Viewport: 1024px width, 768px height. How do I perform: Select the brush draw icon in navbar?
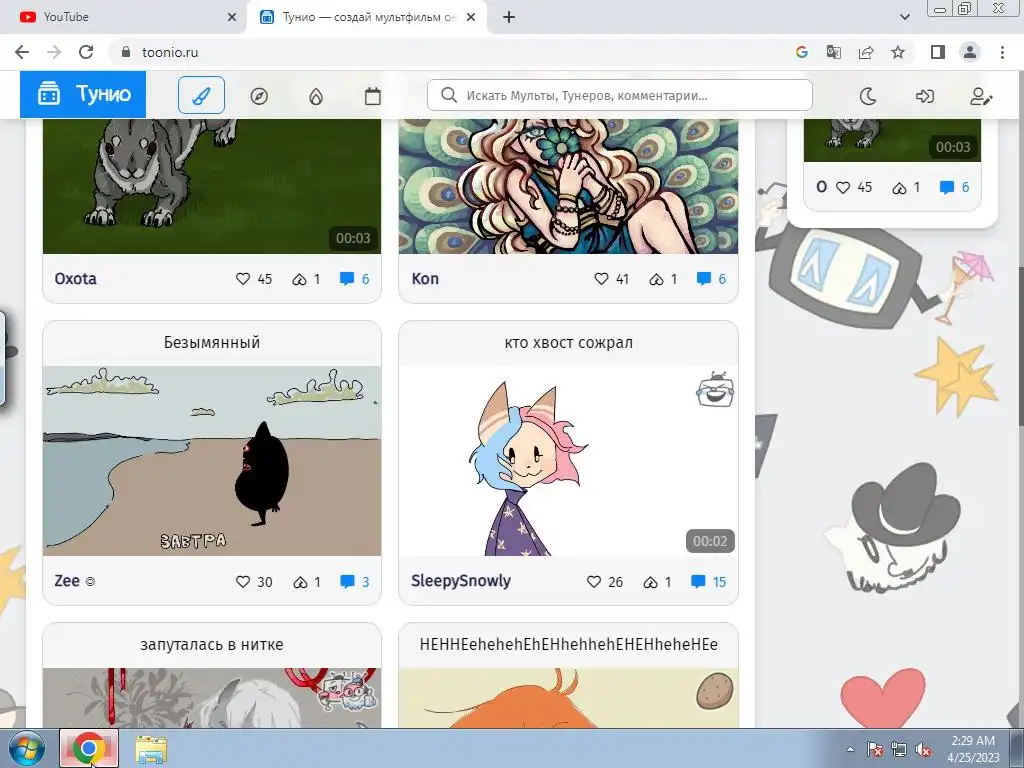201,95
